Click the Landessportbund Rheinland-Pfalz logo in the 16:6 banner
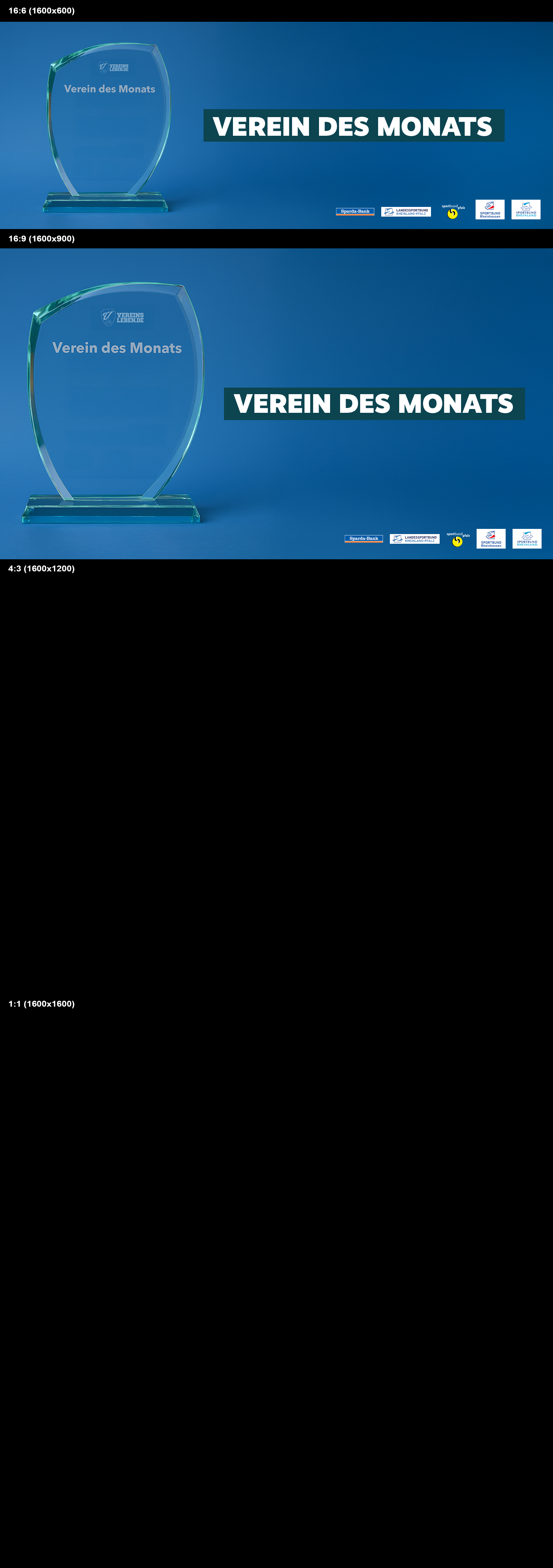Screen dimensions: 553x1568 [x=406, y=212]
